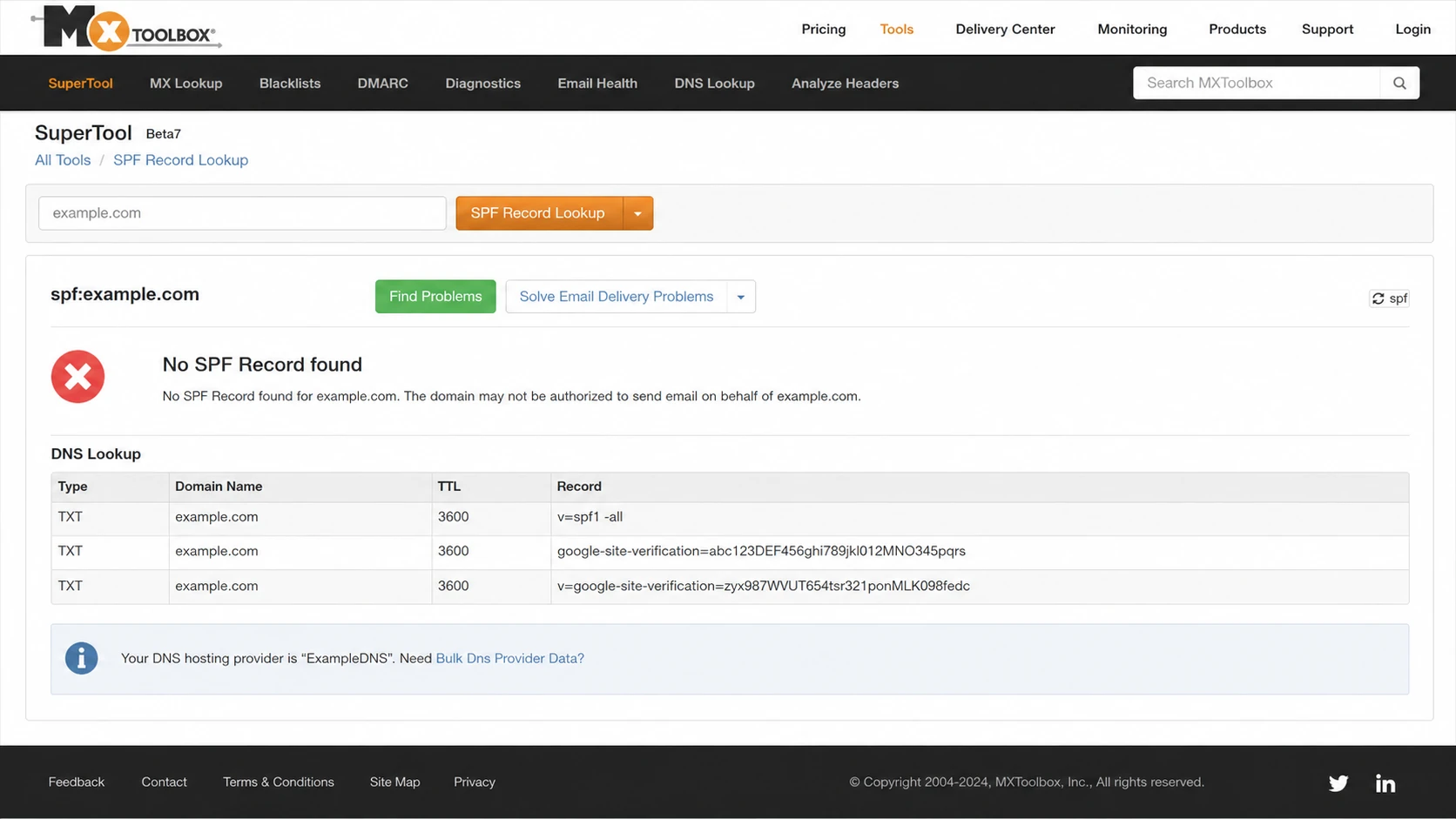Click the Feedback footer link
This screenshot has width=1456, height=819.
(77, 782)
